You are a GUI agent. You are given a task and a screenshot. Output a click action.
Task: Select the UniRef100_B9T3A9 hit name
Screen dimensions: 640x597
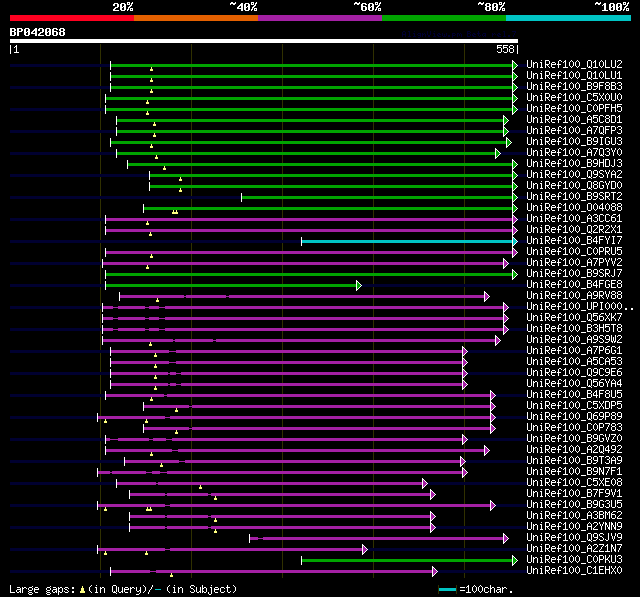click(x=574, y=461)
